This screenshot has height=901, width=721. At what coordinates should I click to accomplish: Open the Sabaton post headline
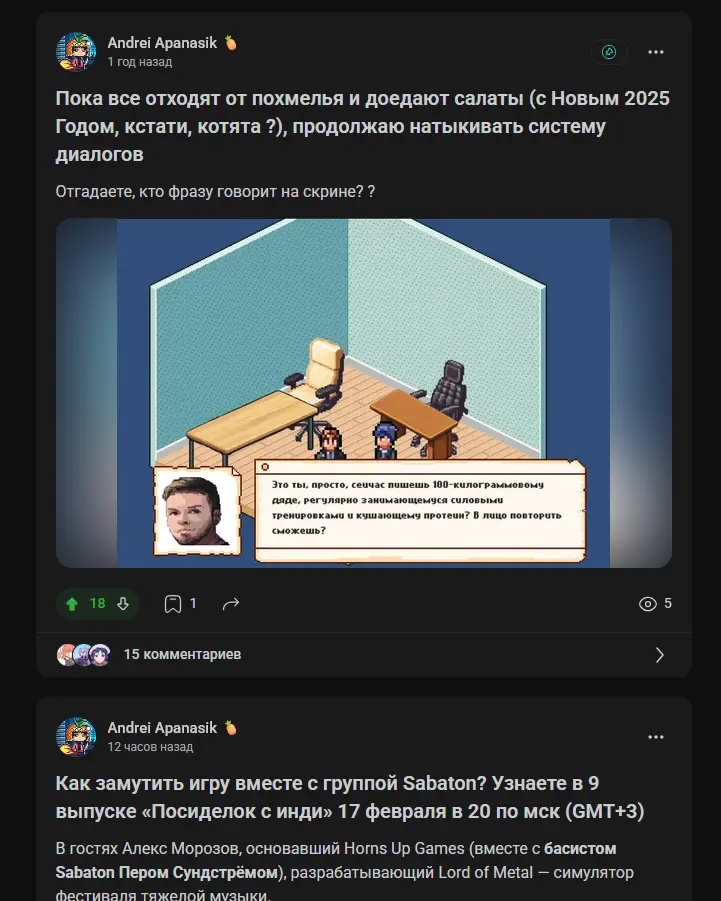tap(350, 798)
